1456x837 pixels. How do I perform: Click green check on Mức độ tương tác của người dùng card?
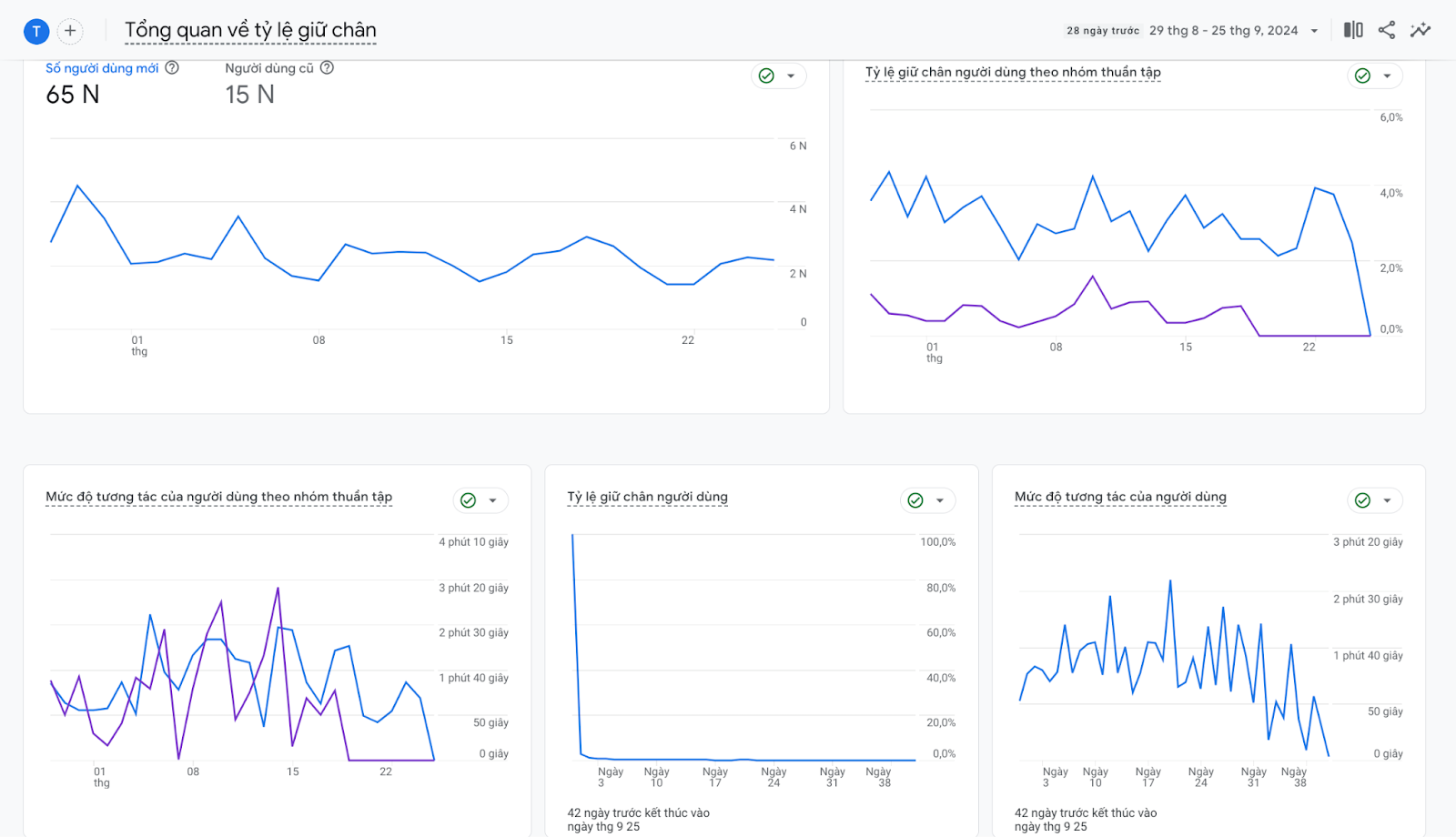coord(1362,500)
